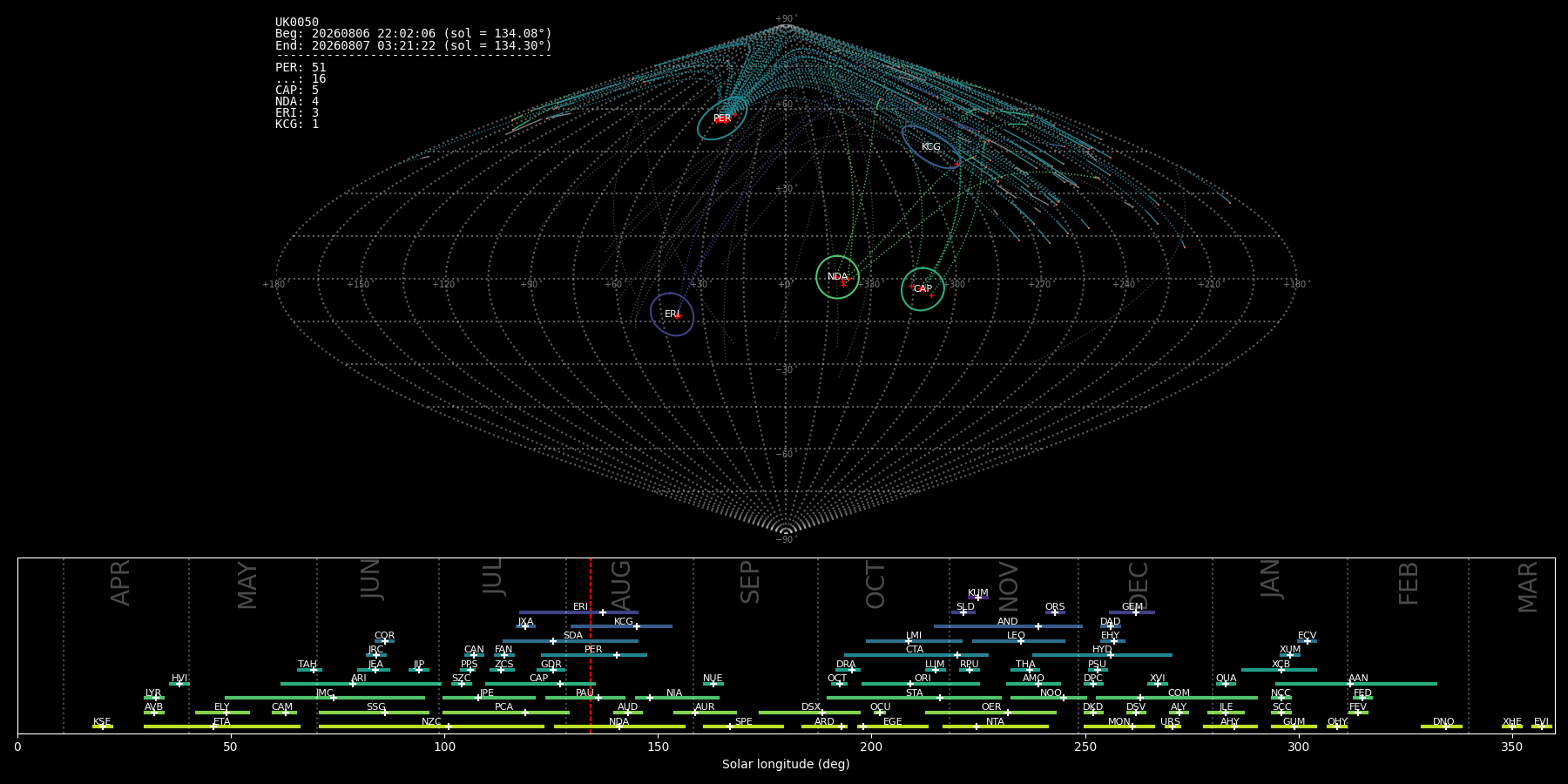
Task: Click the DRA shower label in the timeline
Action: point(846,665)
